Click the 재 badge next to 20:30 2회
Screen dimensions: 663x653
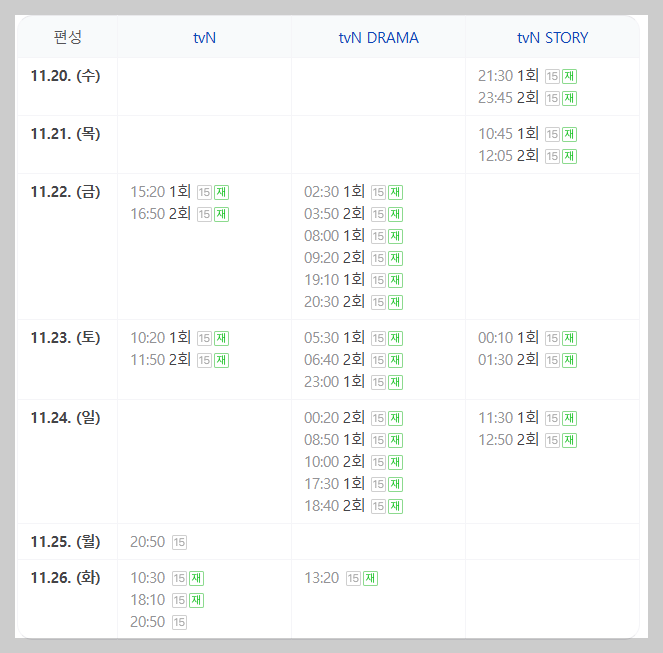[395, 302]
